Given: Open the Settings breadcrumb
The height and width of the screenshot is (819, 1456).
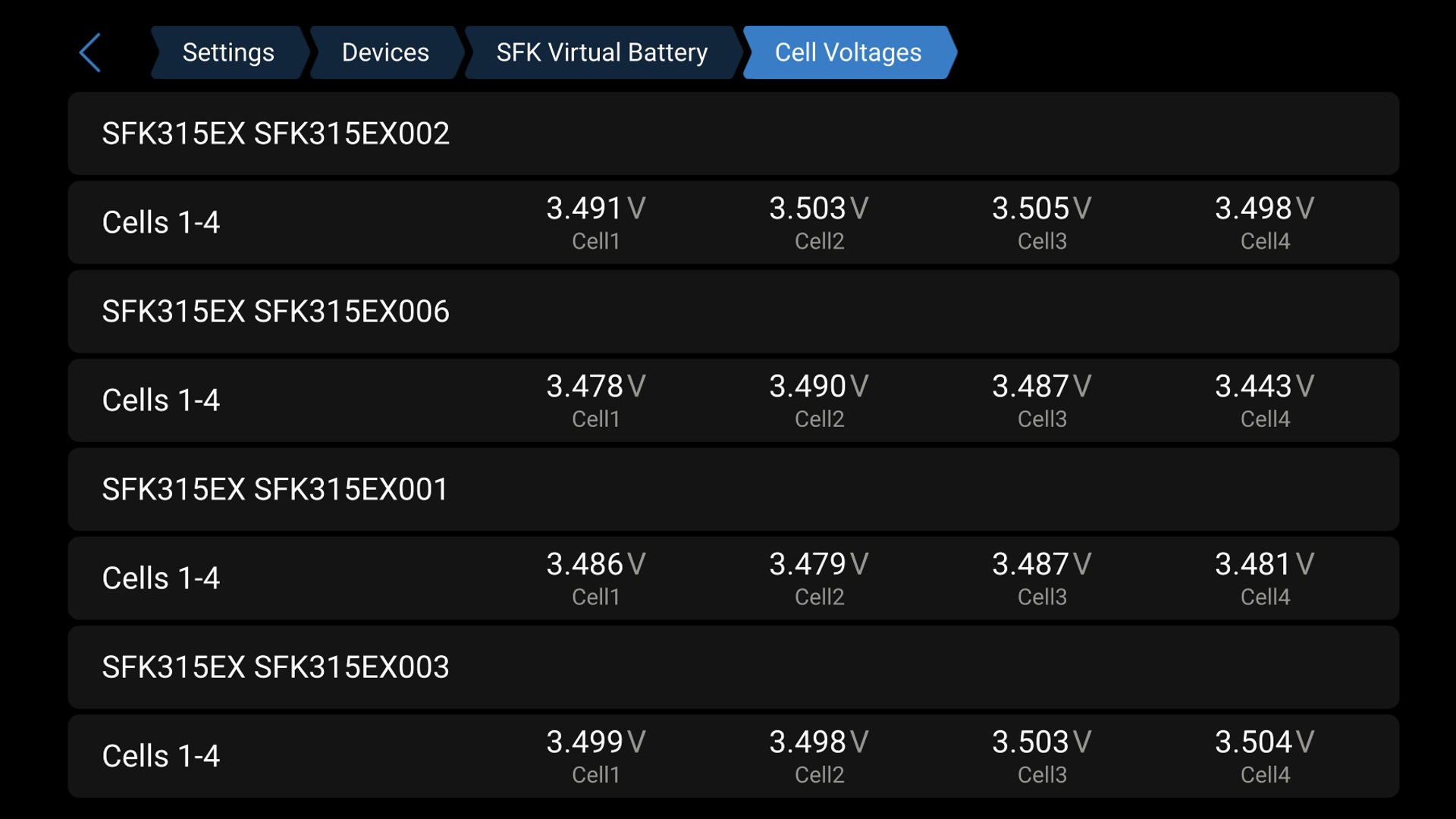Looking at the screenshot, I should click(x=228, y=52).
